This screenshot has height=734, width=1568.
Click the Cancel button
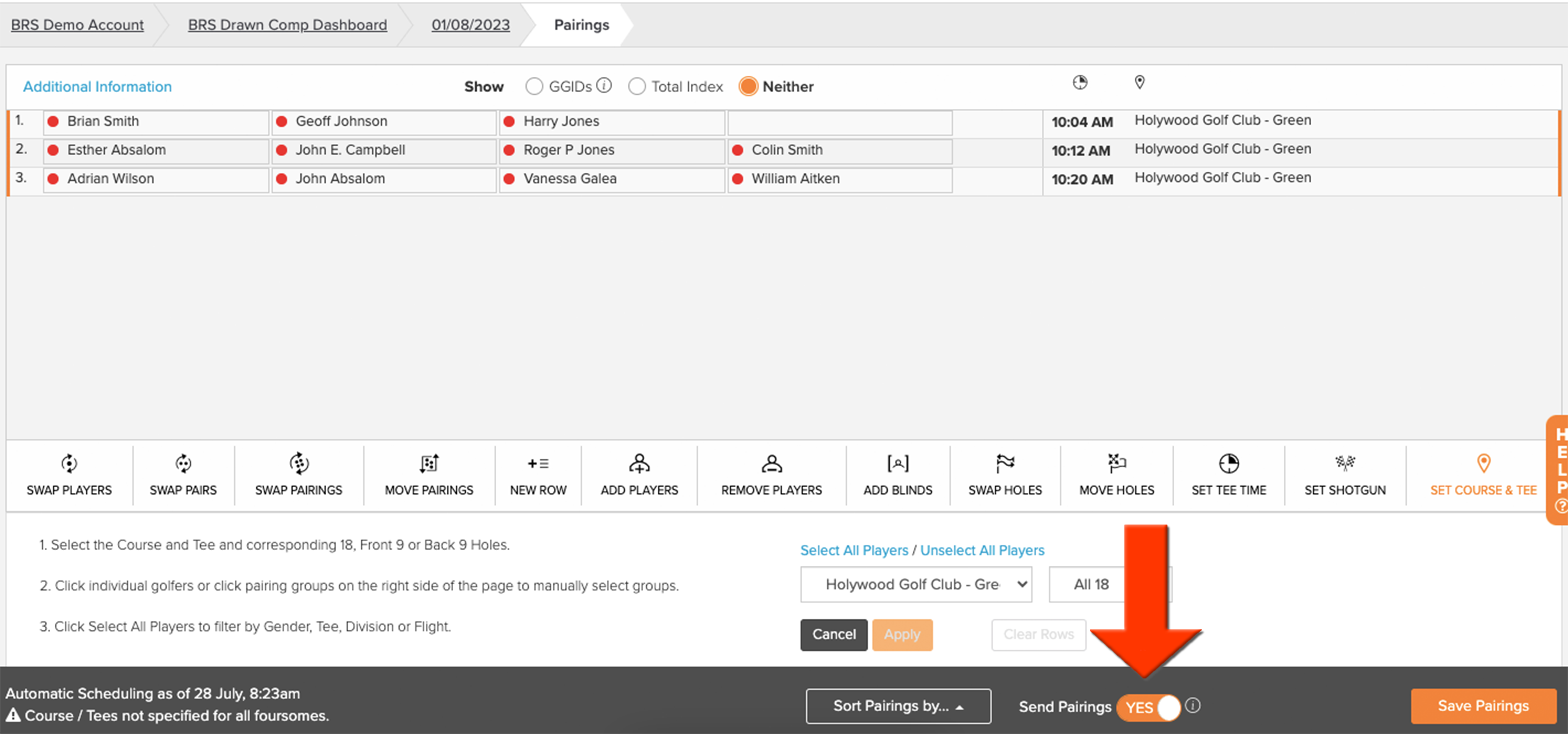point(834,634)
